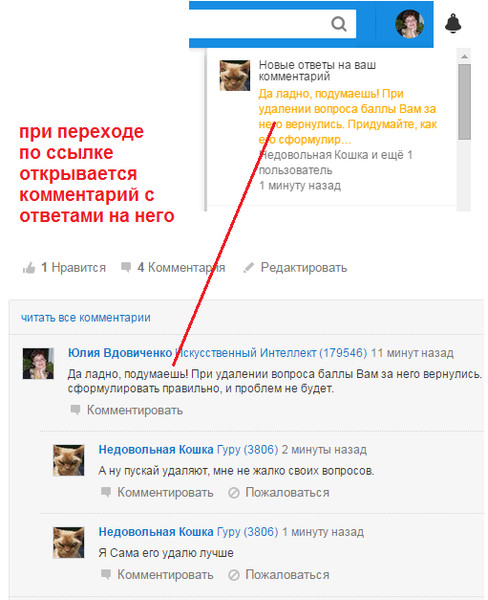Click the cat avatar in notification panel
The height and width of the screenshot is (600, 488).
point(235,75)
